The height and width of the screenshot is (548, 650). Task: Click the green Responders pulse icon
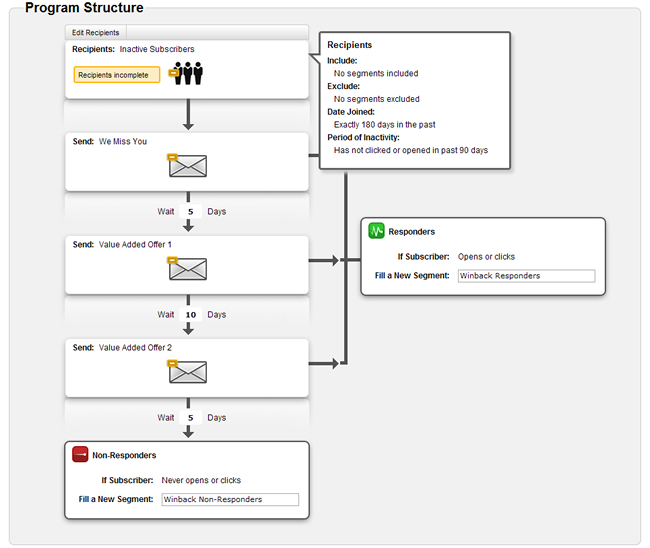click(x=376, y=231)
